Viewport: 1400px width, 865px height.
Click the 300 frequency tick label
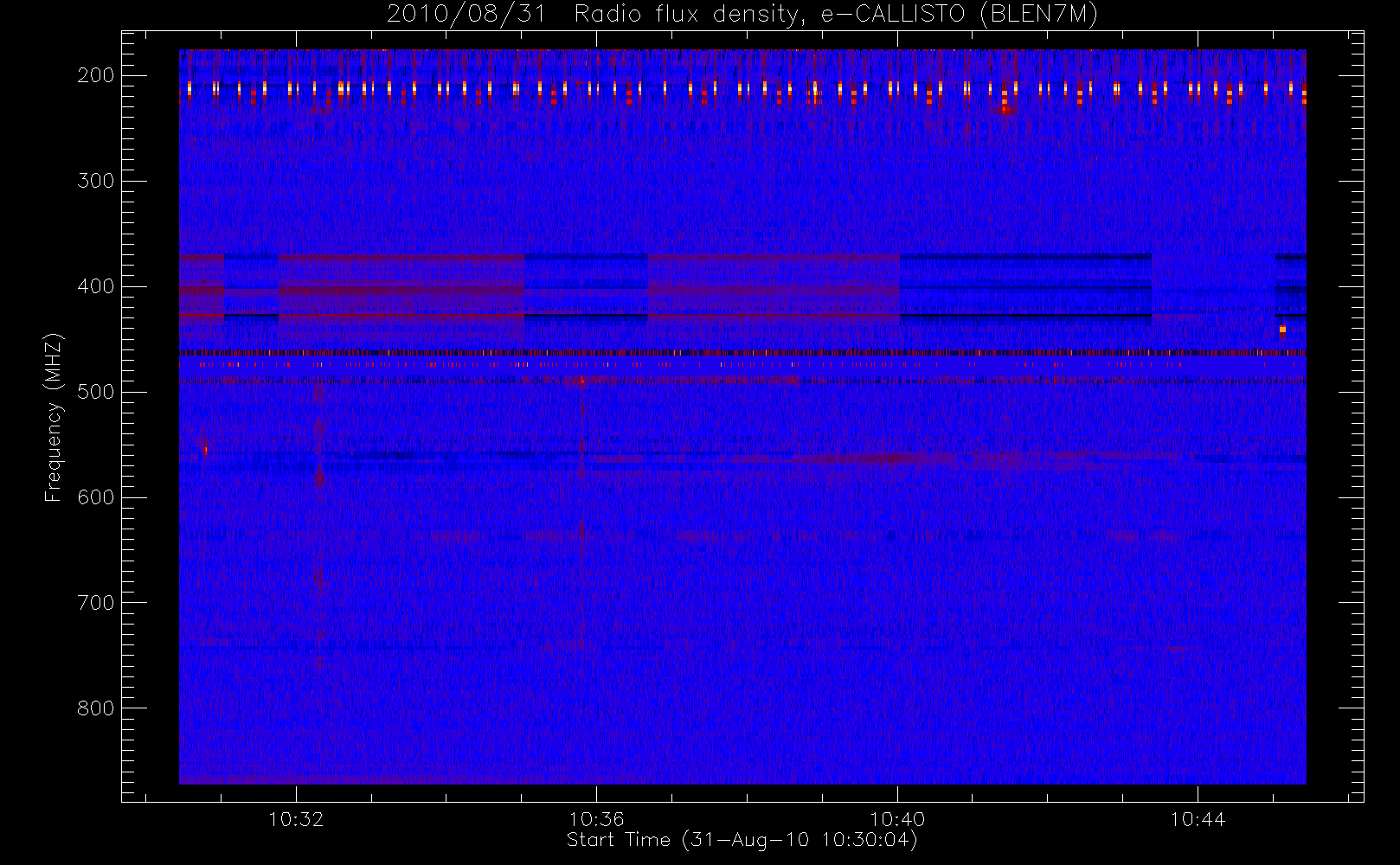[96, 181]
